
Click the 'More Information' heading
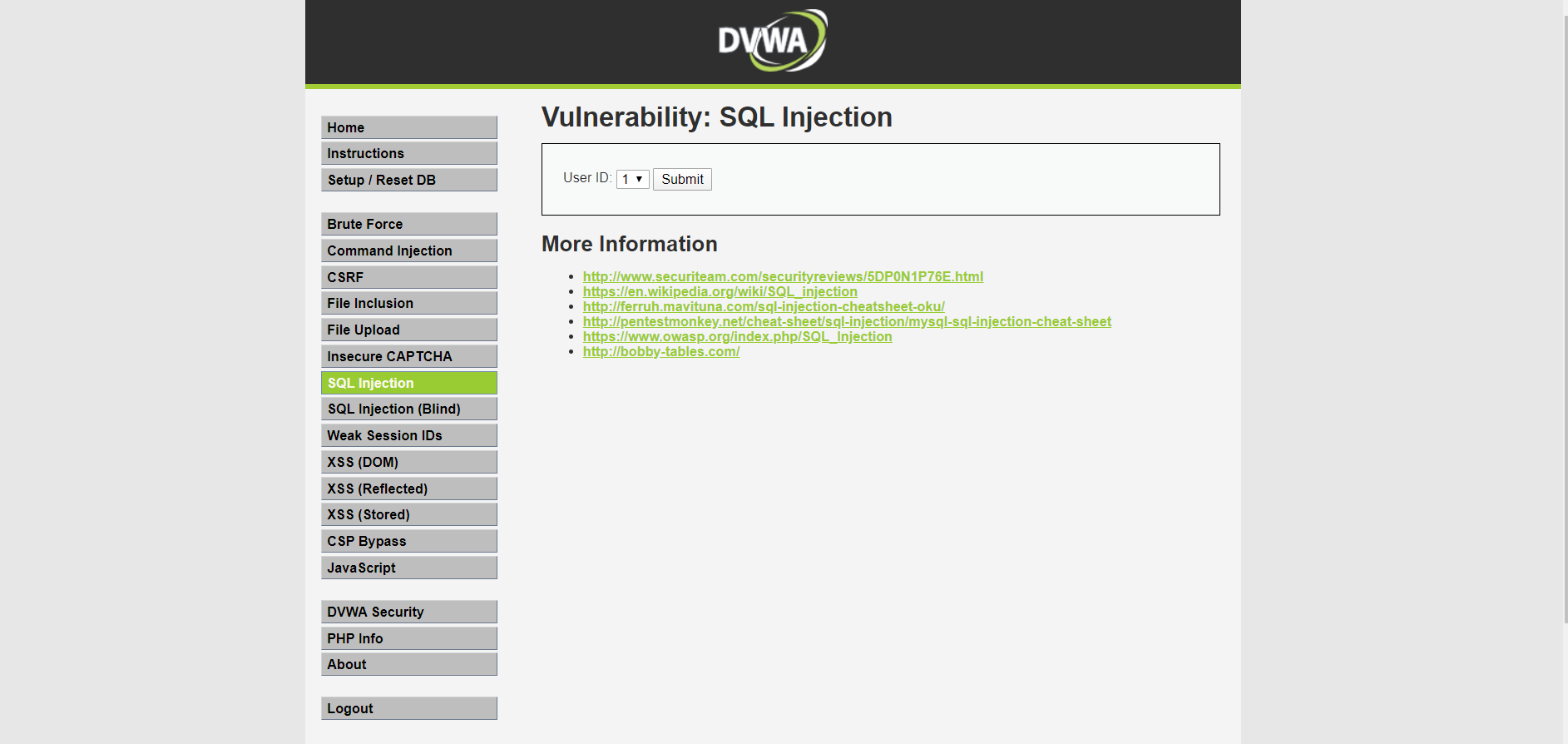coord(630,244)
